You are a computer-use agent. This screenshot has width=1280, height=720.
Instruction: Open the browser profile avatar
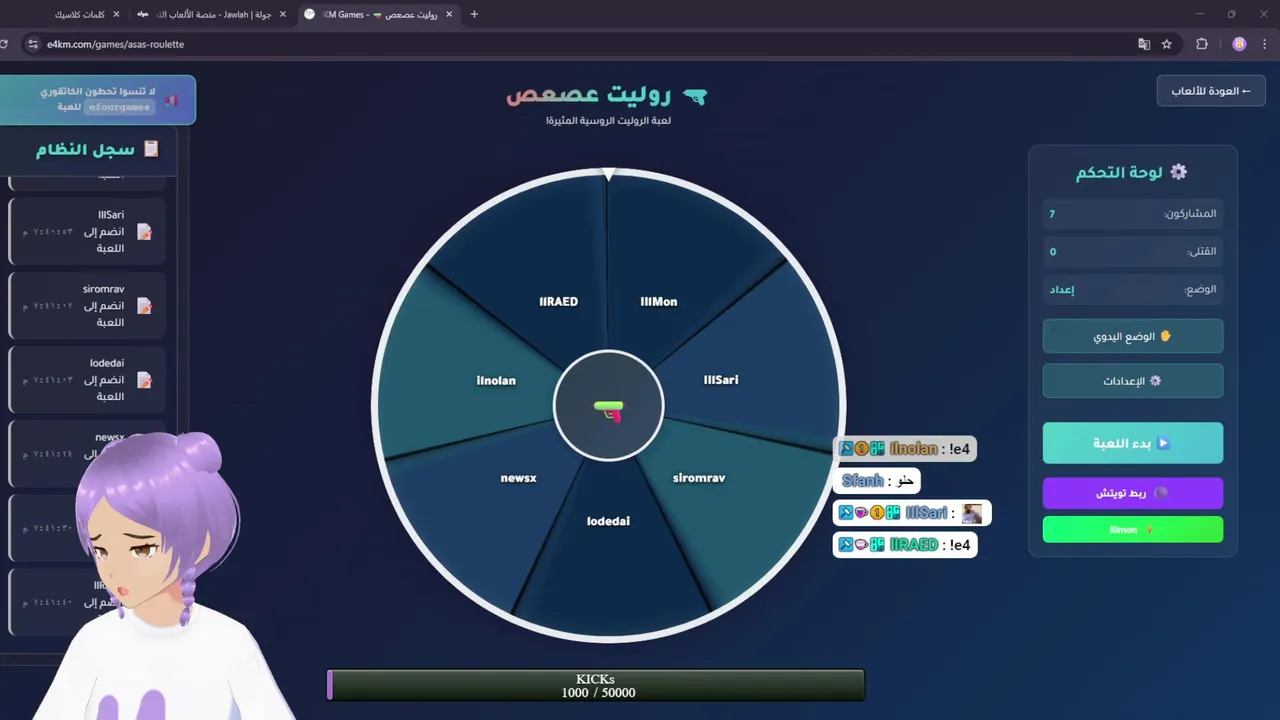[1240, 44]
